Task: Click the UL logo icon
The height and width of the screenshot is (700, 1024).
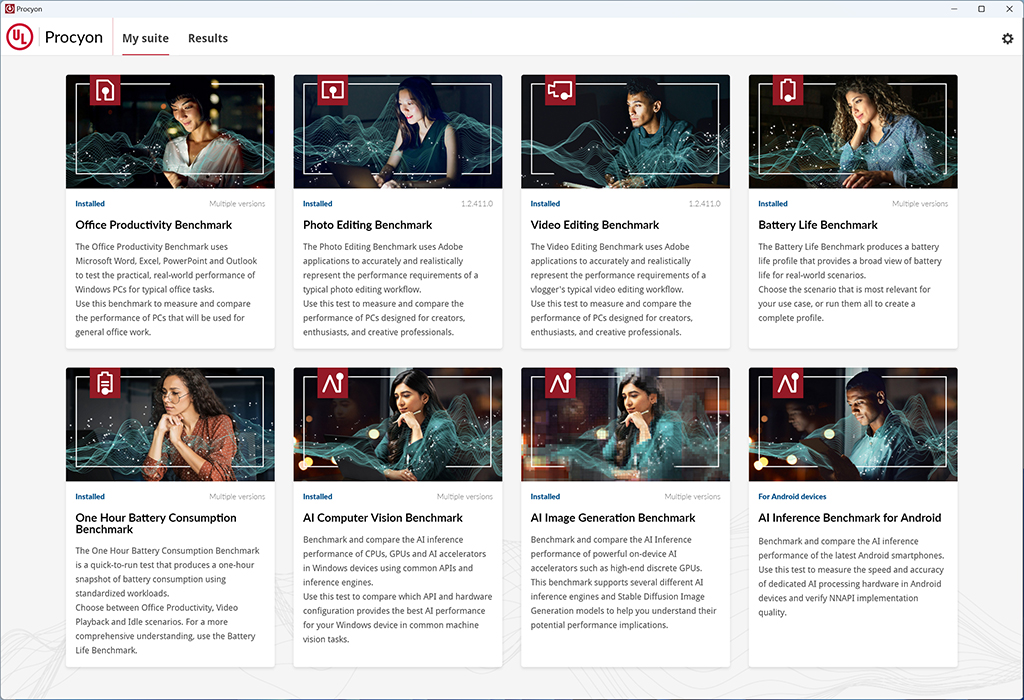Action: (x=20, y=37)
